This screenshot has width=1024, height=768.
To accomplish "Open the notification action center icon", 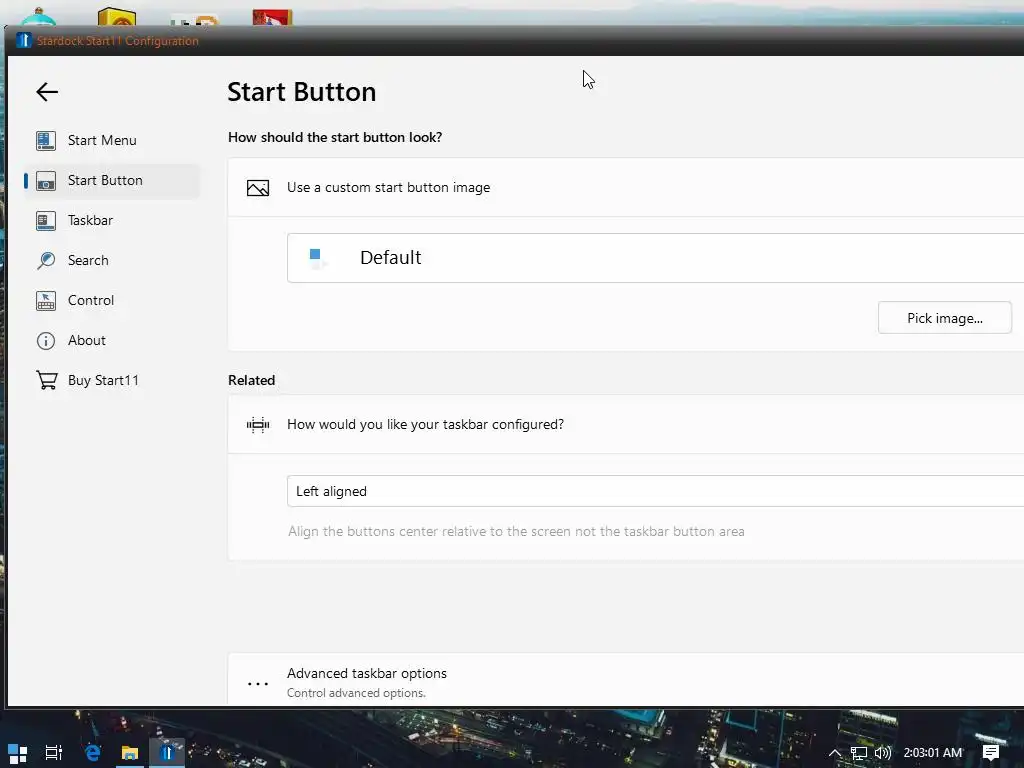I will coord(991,753).
